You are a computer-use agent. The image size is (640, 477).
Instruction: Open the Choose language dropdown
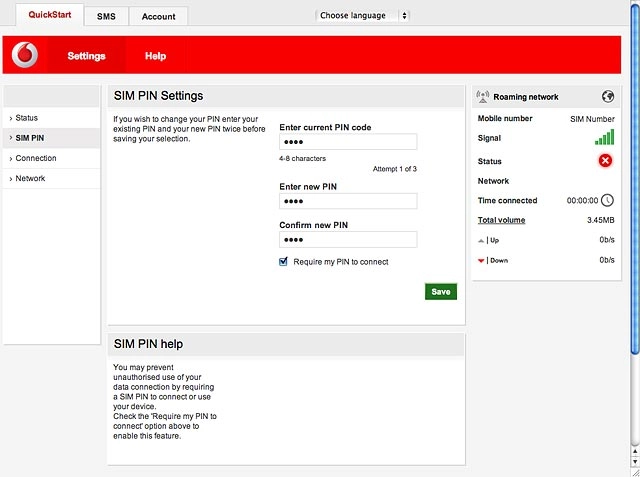pos(362,16)
